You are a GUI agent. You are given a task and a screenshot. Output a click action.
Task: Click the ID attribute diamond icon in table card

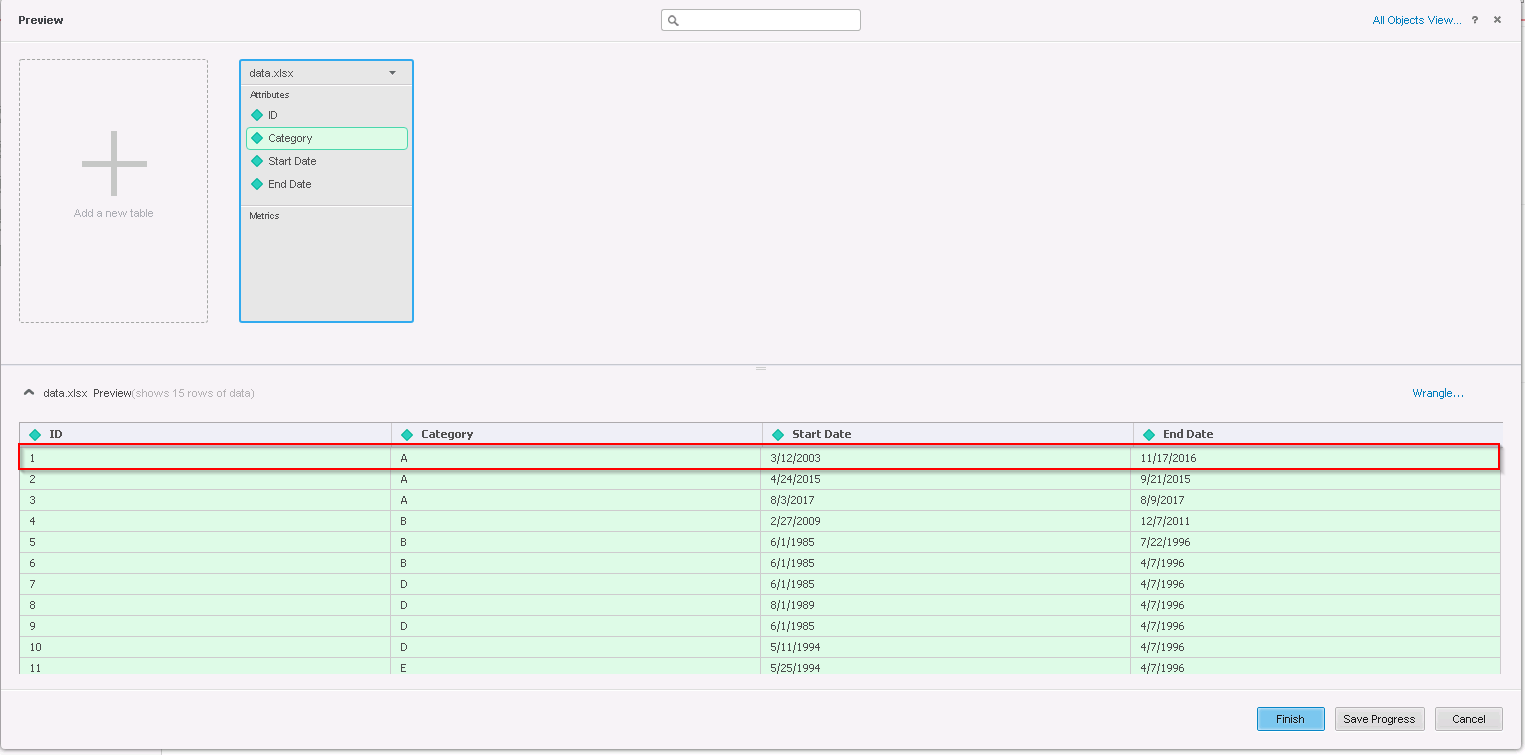(x=257, y=115)
